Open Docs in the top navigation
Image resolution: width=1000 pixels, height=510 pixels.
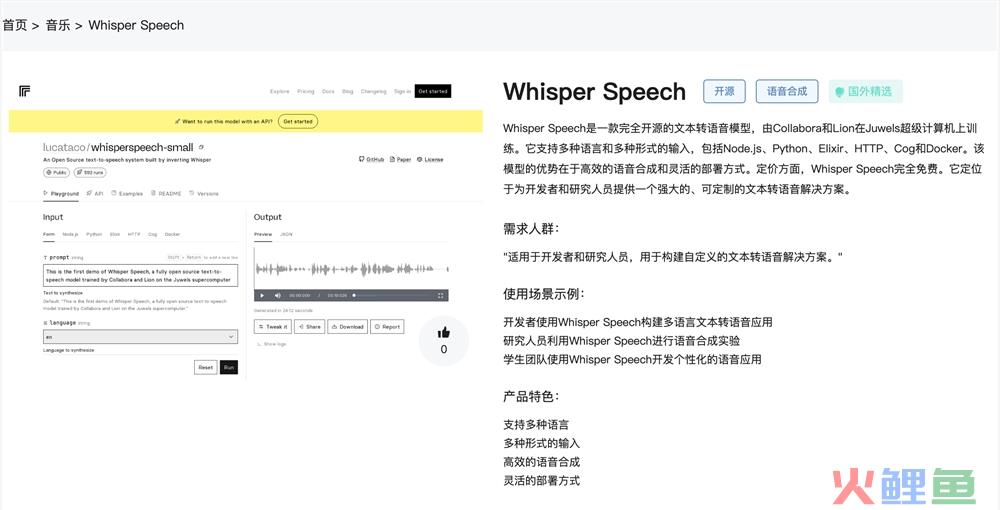pyautogui.click(x=328, y=91)
